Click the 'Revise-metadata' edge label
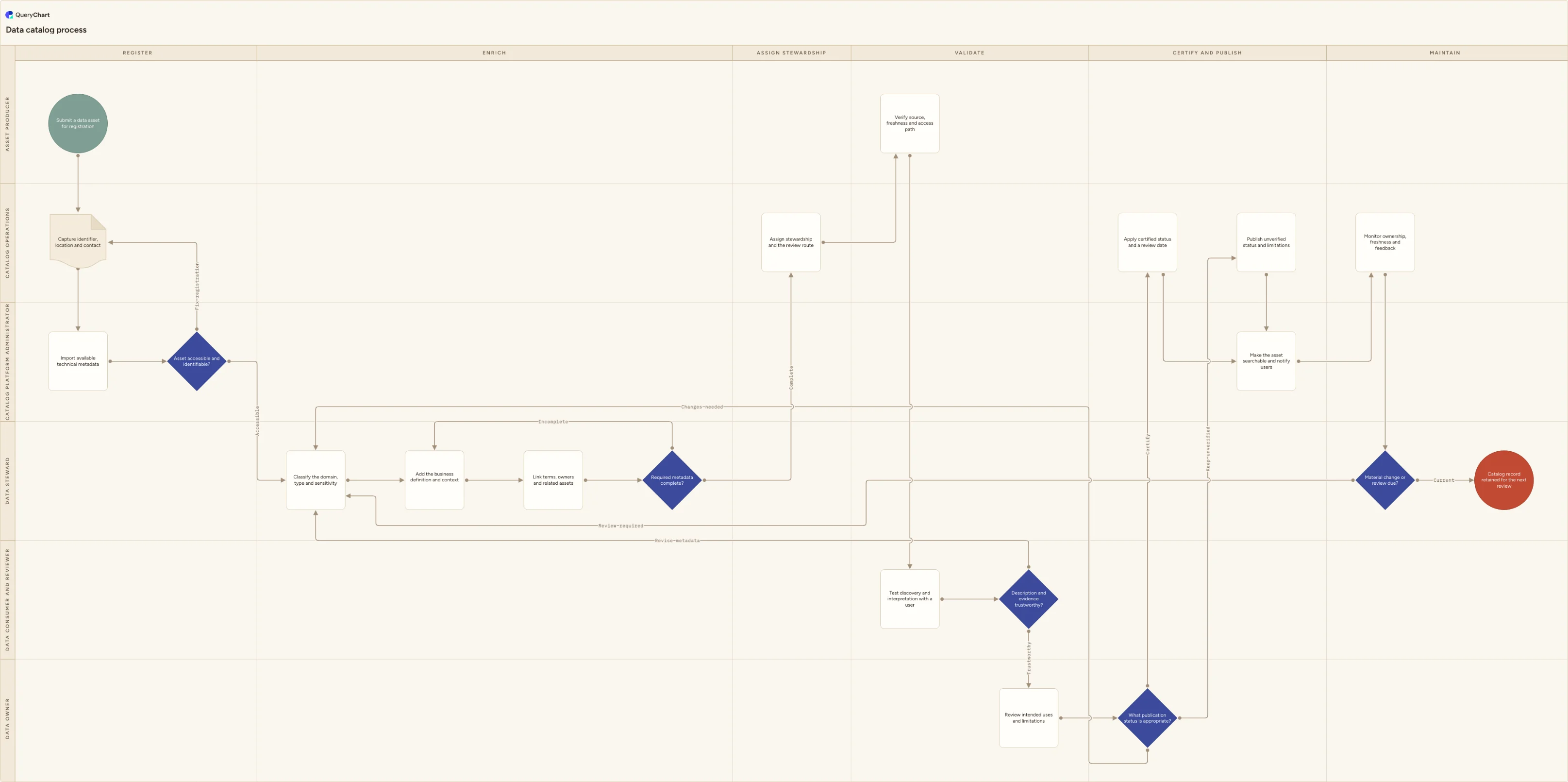This screenshot has height=782, width=1568. pos(677,541)
